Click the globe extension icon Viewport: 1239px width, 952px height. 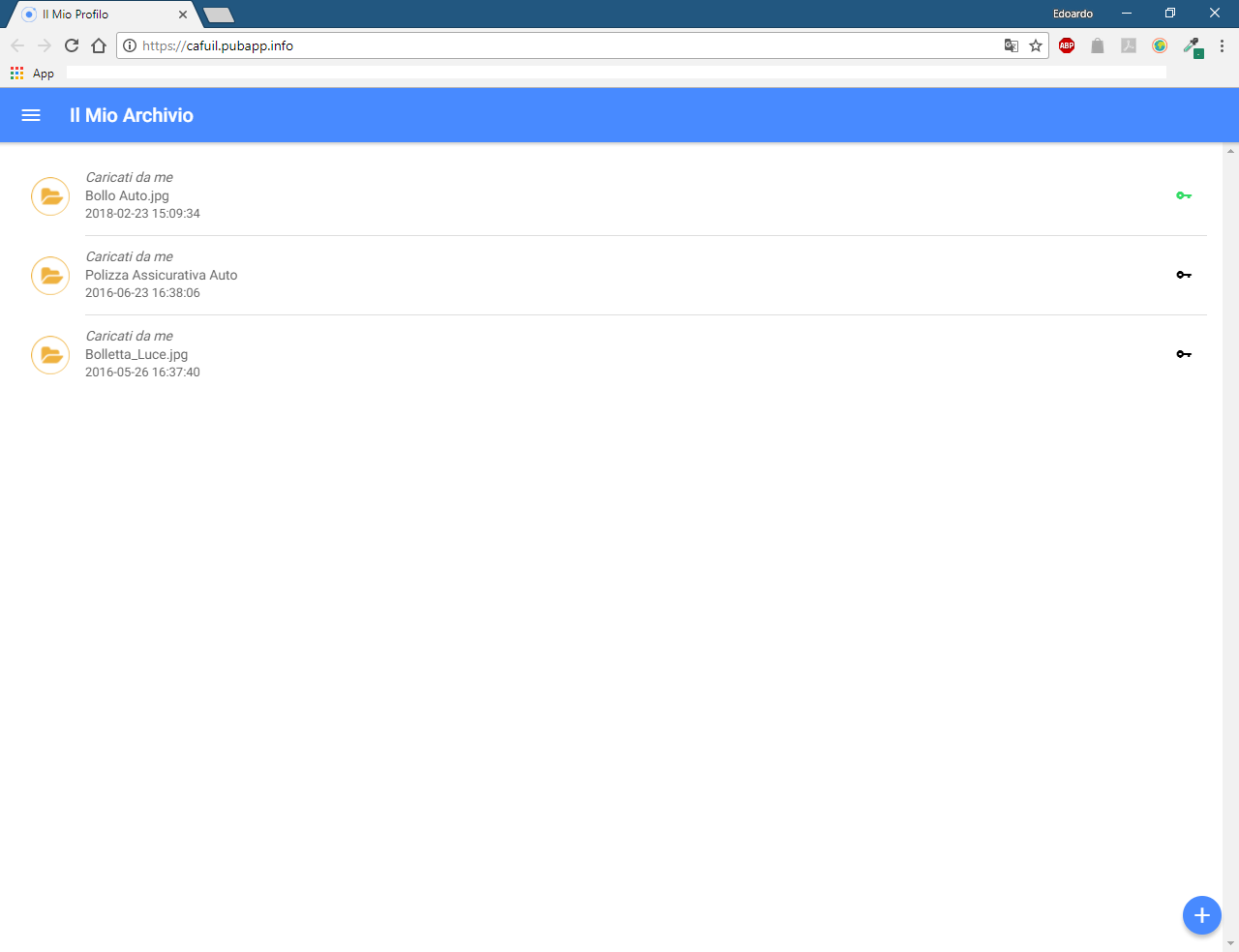point(1160,45)
